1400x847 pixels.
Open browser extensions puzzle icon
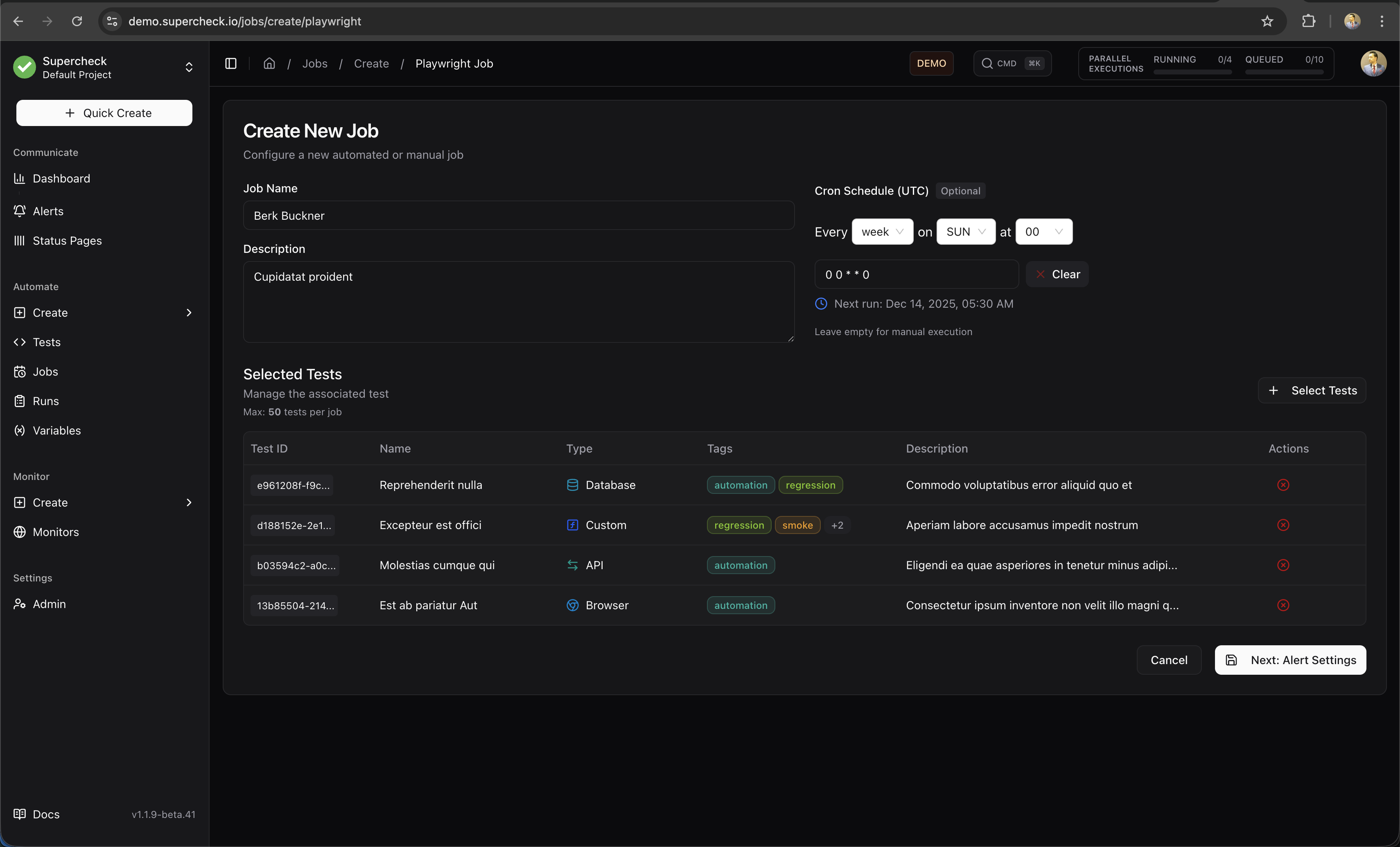click(1309, 22)
